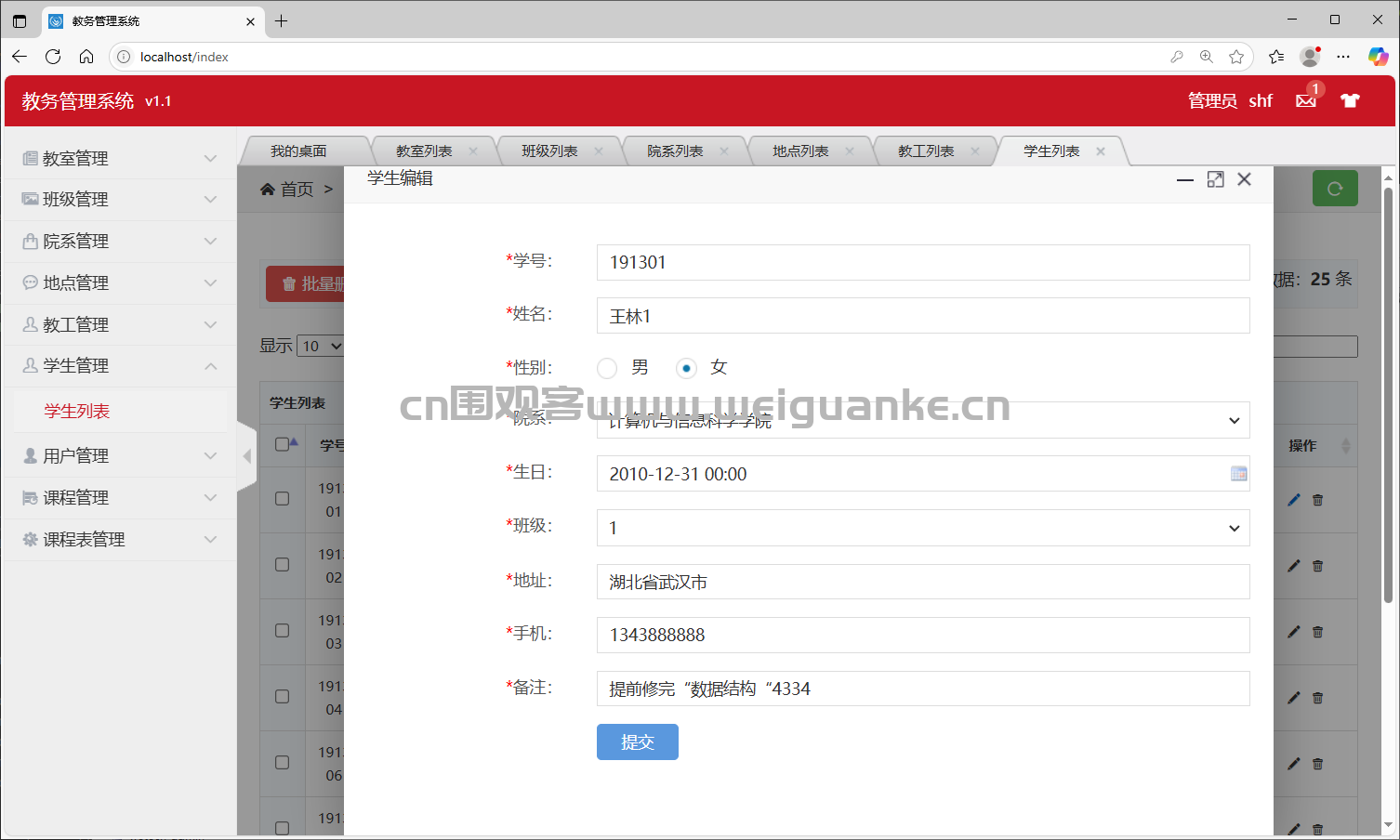Expand 课程表管理 in sidebar
The image size is (1400, 840).
point(120,539)
